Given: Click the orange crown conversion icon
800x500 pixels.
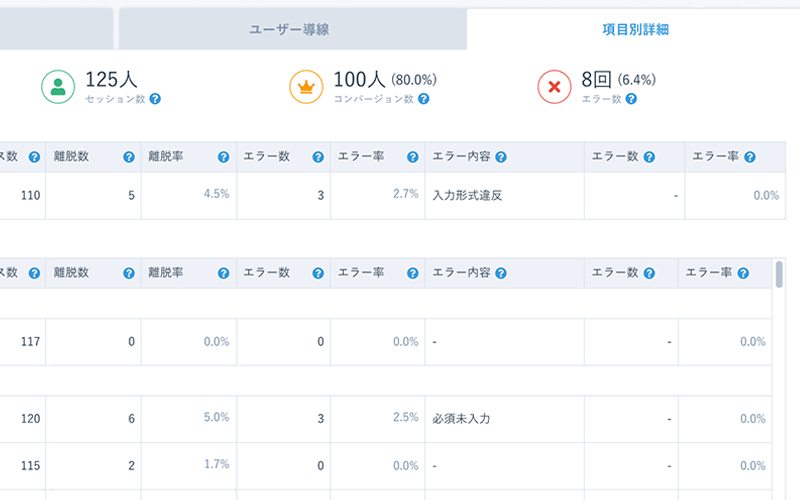Looking at the screenshot, I should (x=306, y=87).
